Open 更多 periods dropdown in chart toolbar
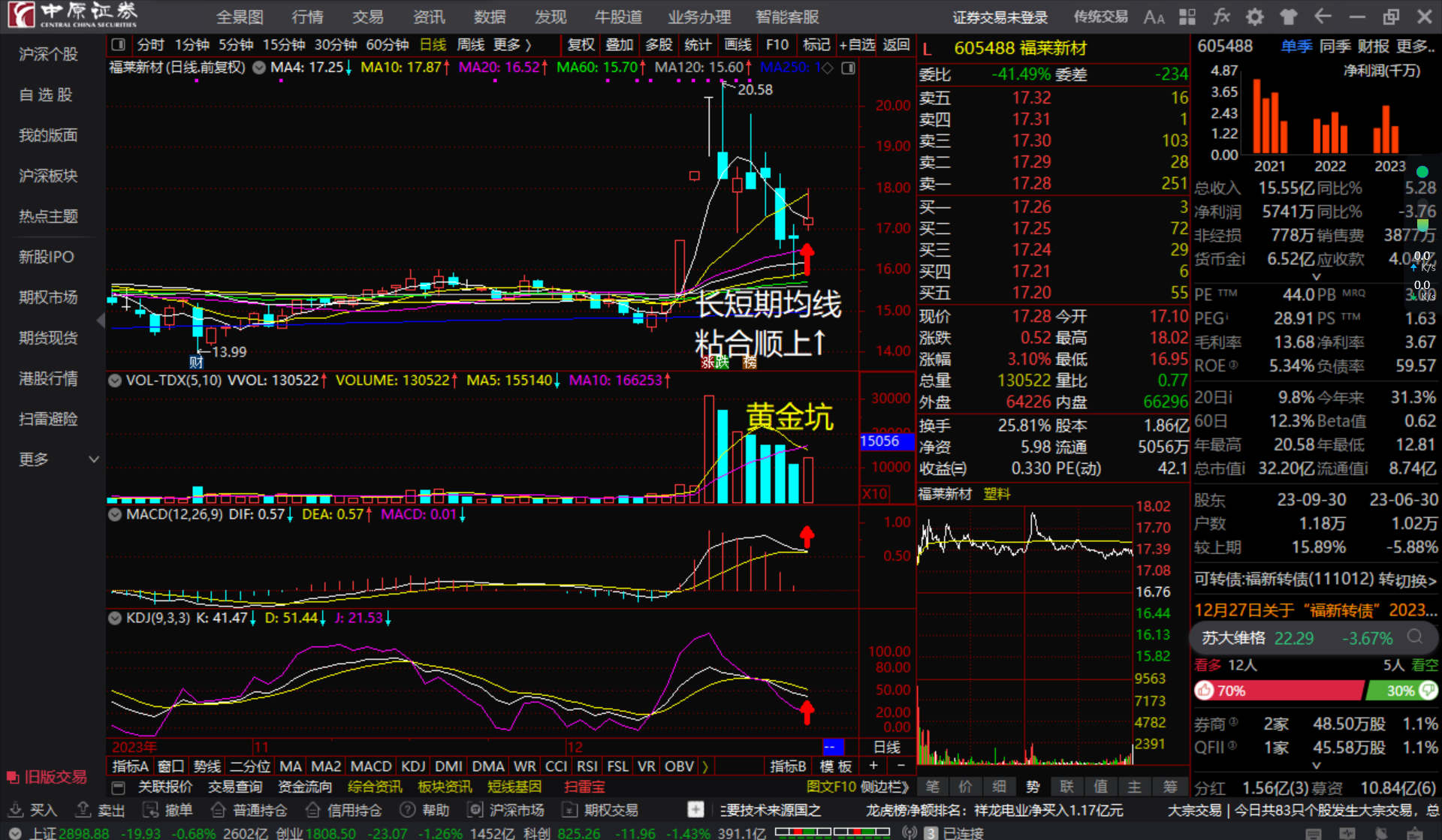 click(x=512, y=45)
